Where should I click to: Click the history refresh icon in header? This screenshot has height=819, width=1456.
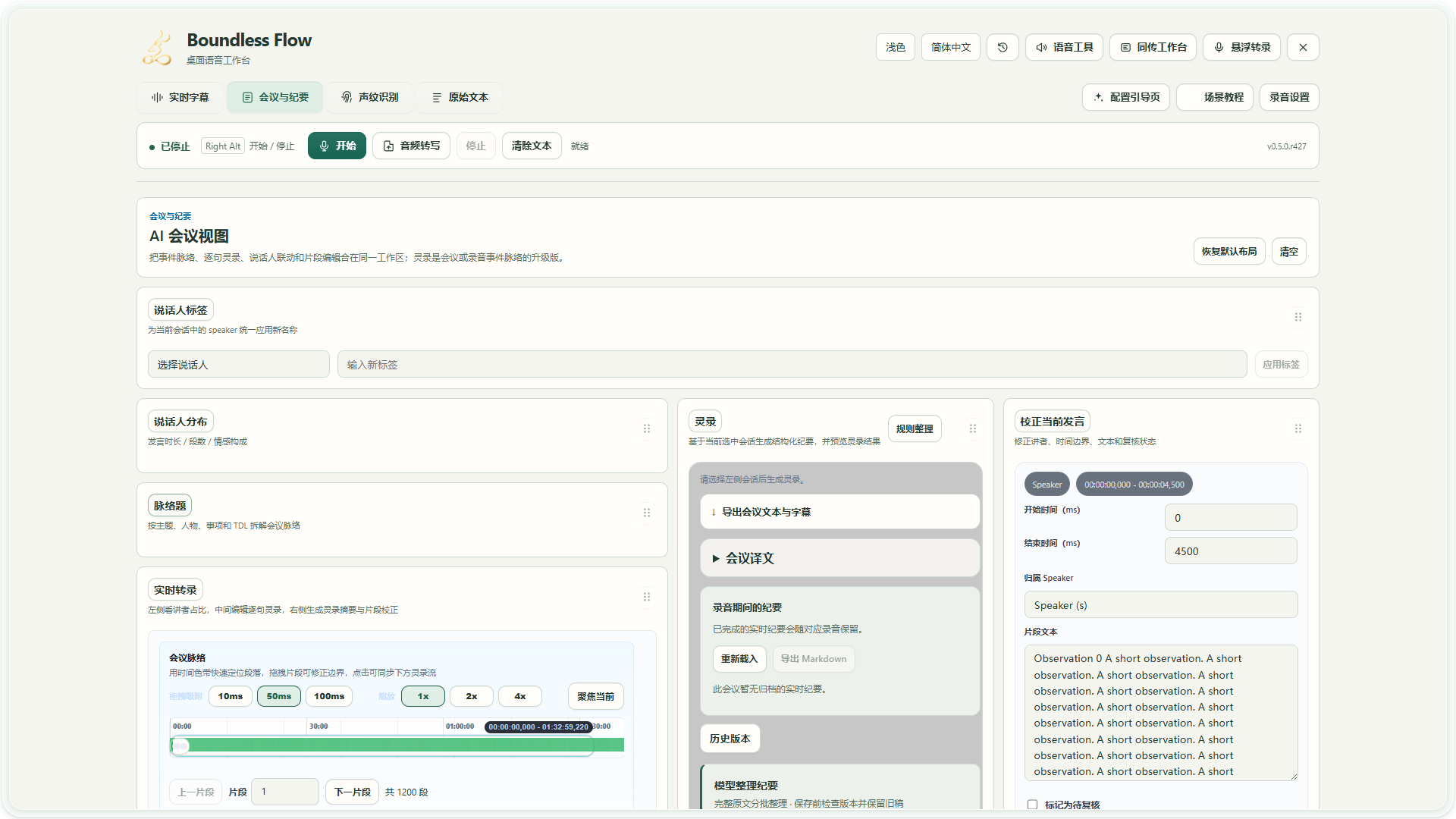point(1003,47)
